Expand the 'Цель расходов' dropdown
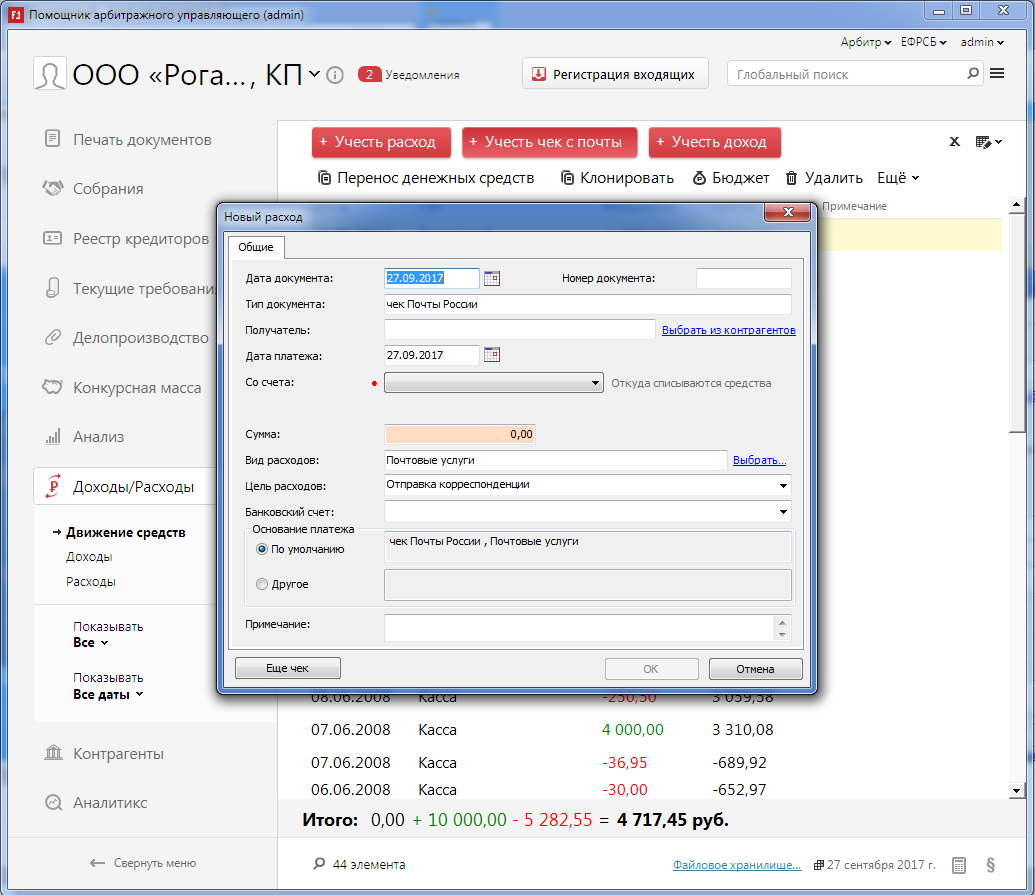The image size is (1035, 895). (x=782, y=486)
